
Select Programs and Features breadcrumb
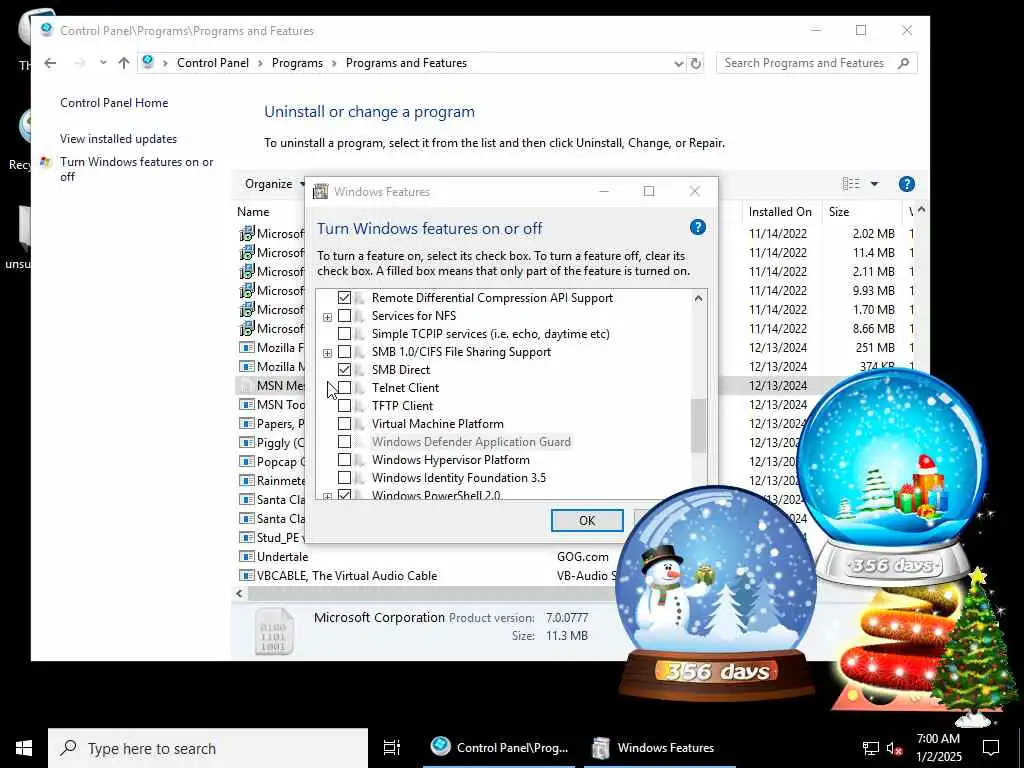point(406,63)
